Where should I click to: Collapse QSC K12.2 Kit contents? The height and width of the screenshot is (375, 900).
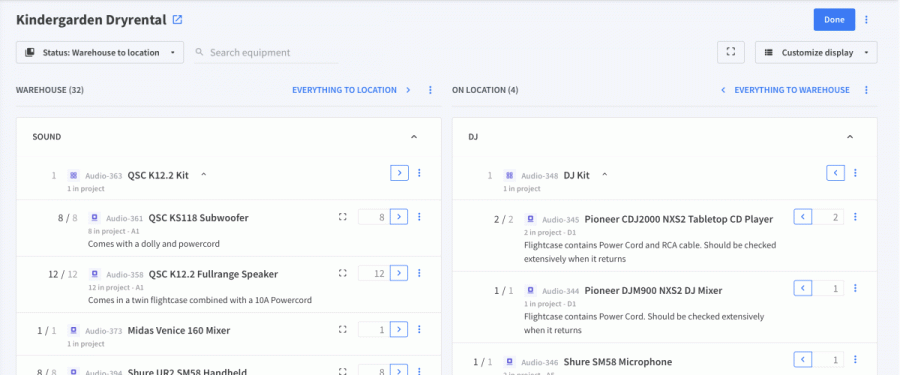(203, 175)
